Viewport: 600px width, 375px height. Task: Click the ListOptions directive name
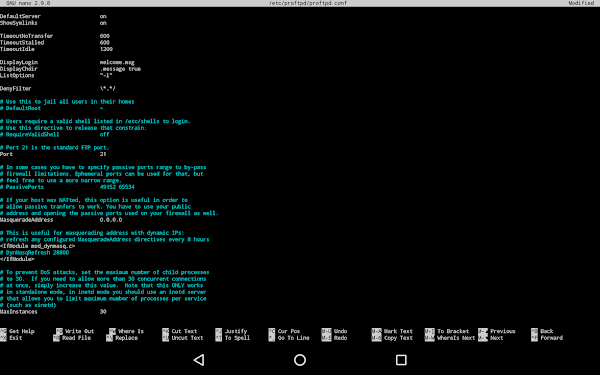click(x=17, y=75)
